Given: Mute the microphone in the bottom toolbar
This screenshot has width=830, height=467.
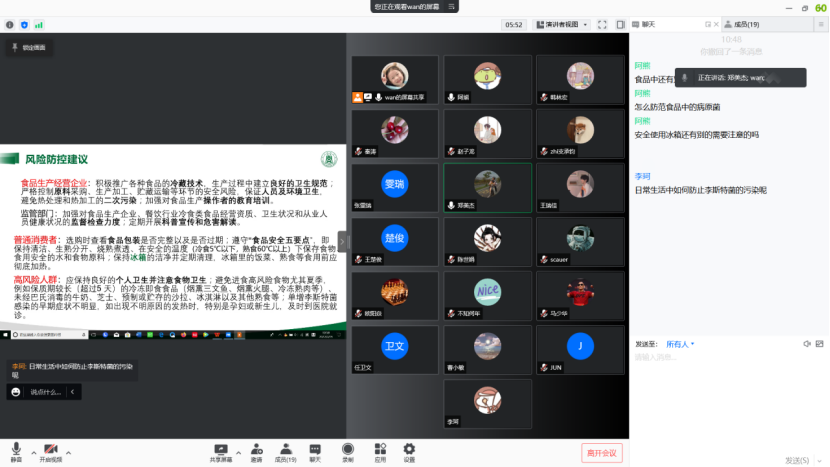Looking at the screenshot, I should click(15, 450).
